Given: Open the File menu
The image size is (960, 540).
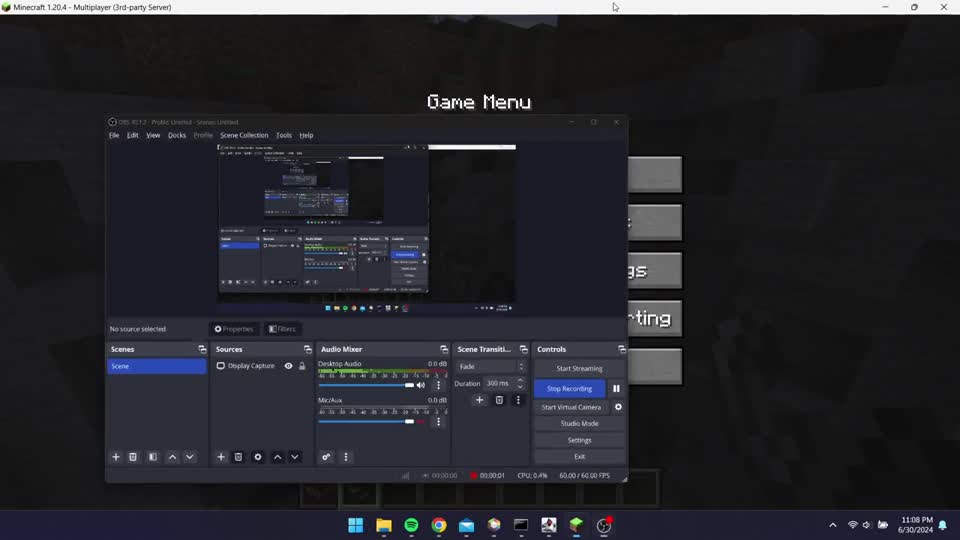Looking at the screenshot, I should point(114,135).
